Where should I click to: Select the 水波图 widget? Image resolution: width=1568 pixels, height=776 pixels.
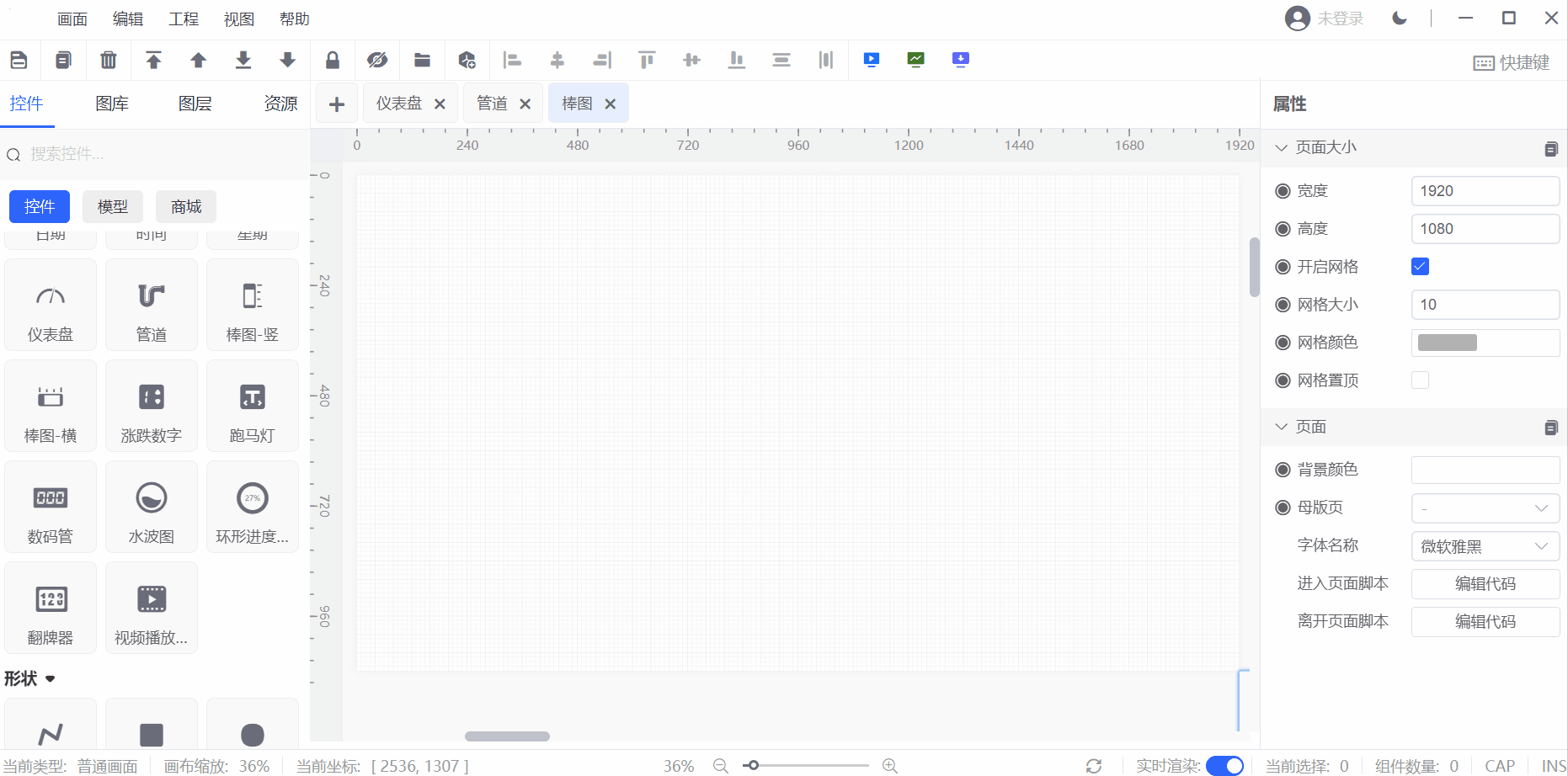click(x=152, y=508)
